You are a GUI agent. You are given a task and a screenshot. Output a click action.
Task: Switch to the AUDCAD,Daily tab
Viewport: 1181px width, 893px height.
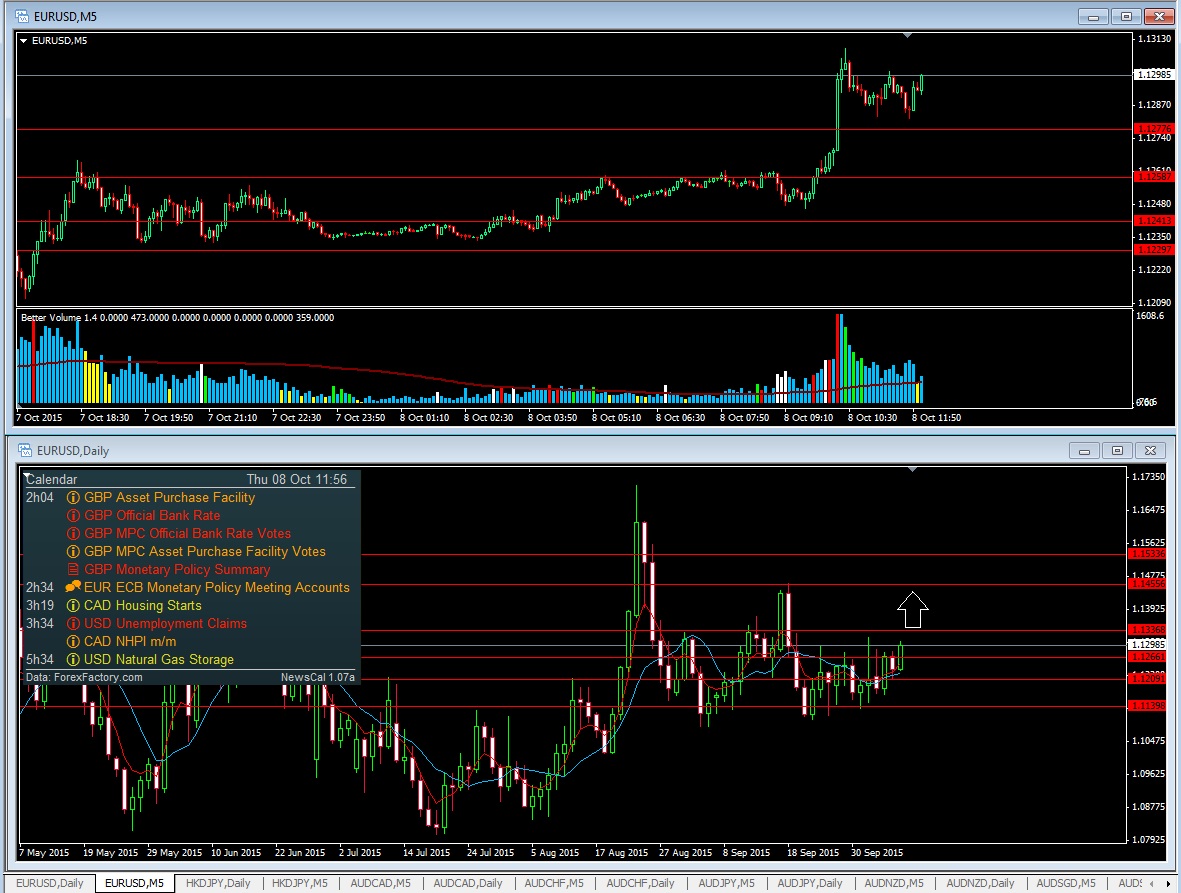click(468, 883)
